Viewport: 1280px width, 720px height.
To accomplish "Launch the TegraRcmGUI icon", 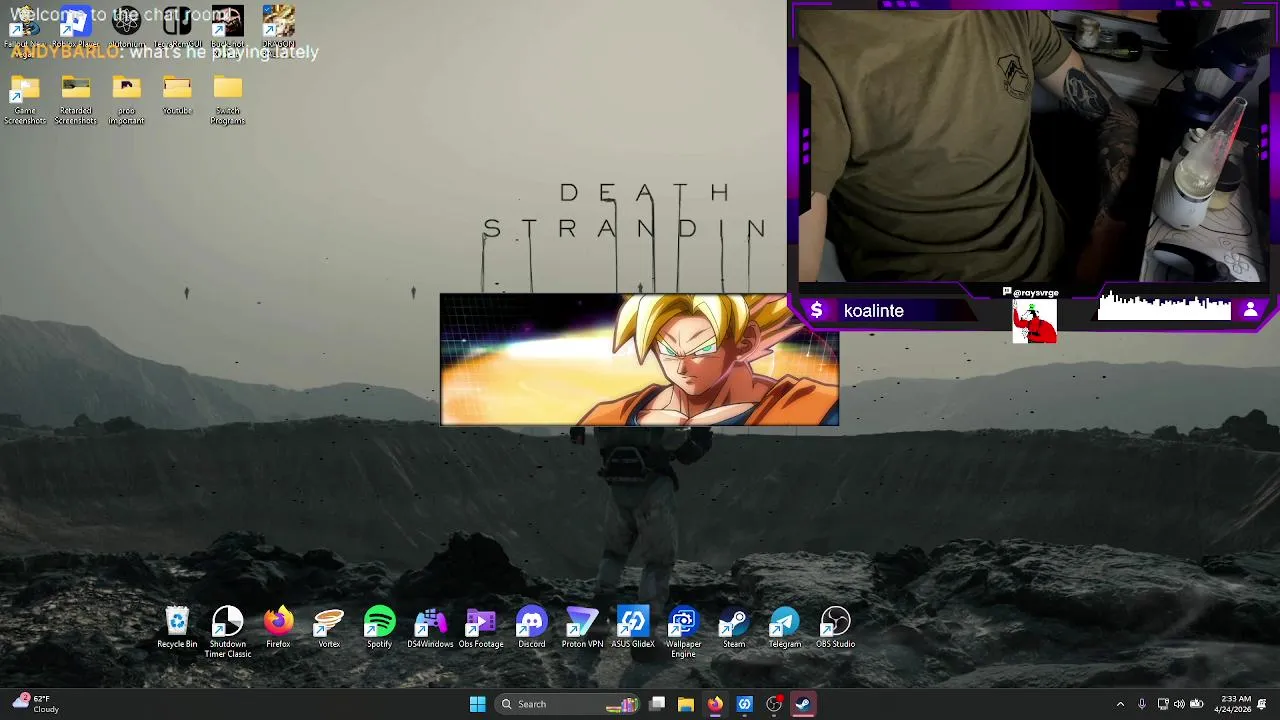I will (177, 28).
